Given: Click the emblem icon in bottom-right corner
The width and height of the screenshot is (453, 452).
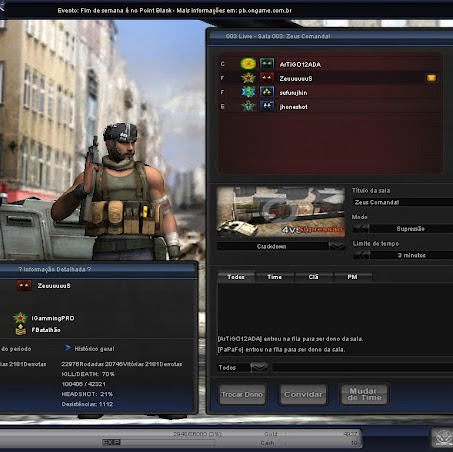Looking at the screenshot, I should pos(441,438).
